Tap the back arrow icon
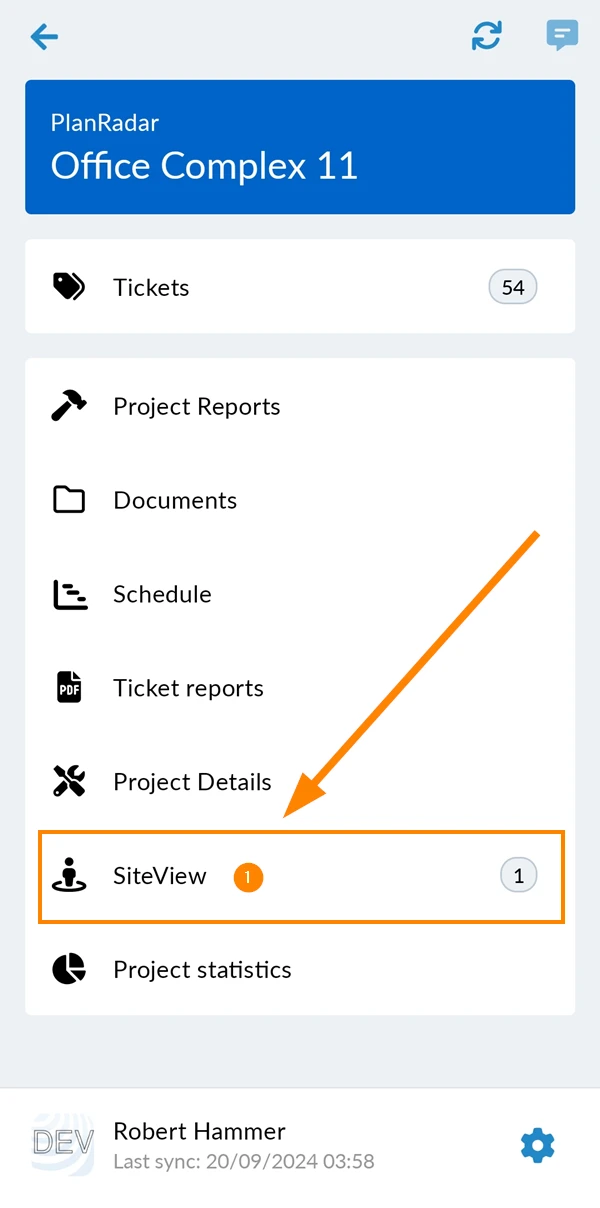This screenshot has width=600, height=1208. tap(45, 37)
